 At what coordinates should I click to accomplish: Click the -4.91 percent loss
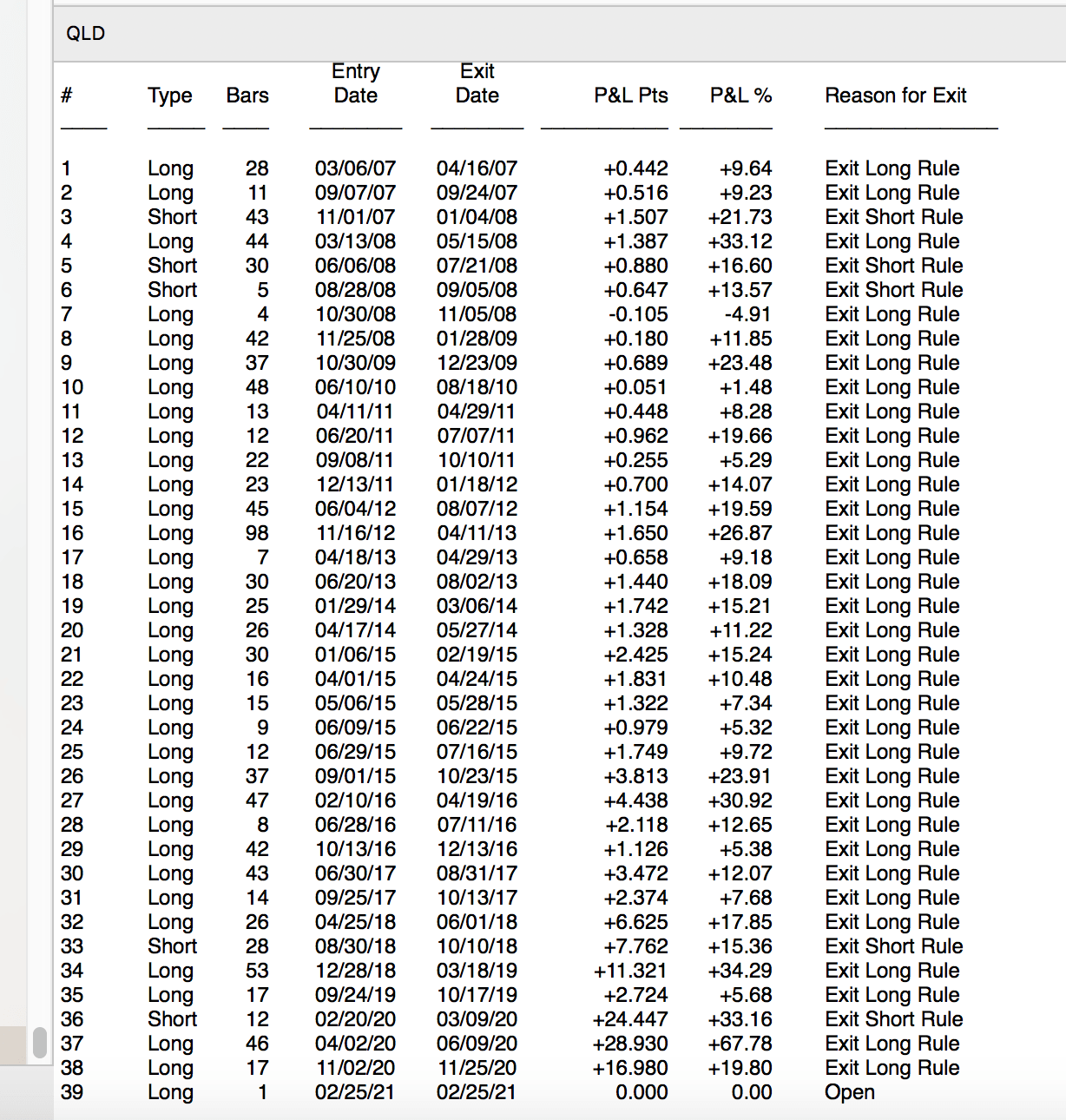[x=747, y=314]
